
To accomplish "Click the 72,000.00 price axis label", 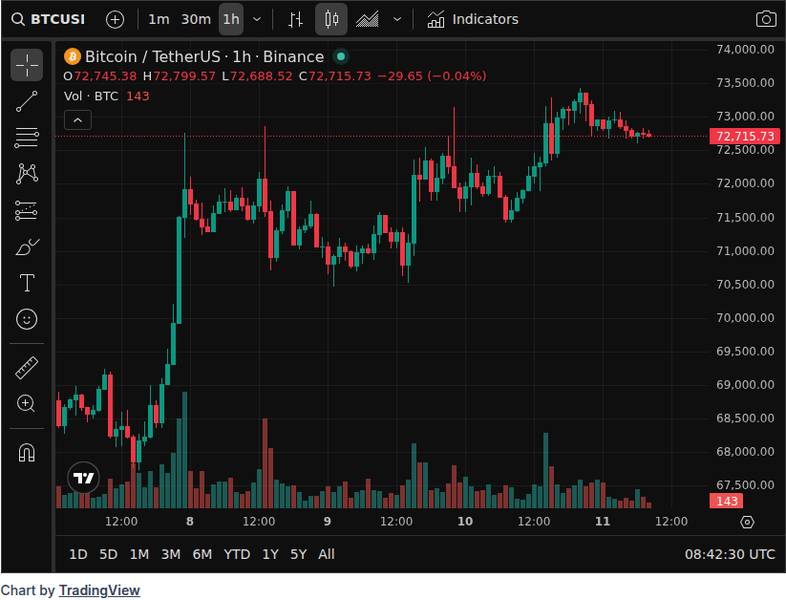I will (x=745, y=183).
